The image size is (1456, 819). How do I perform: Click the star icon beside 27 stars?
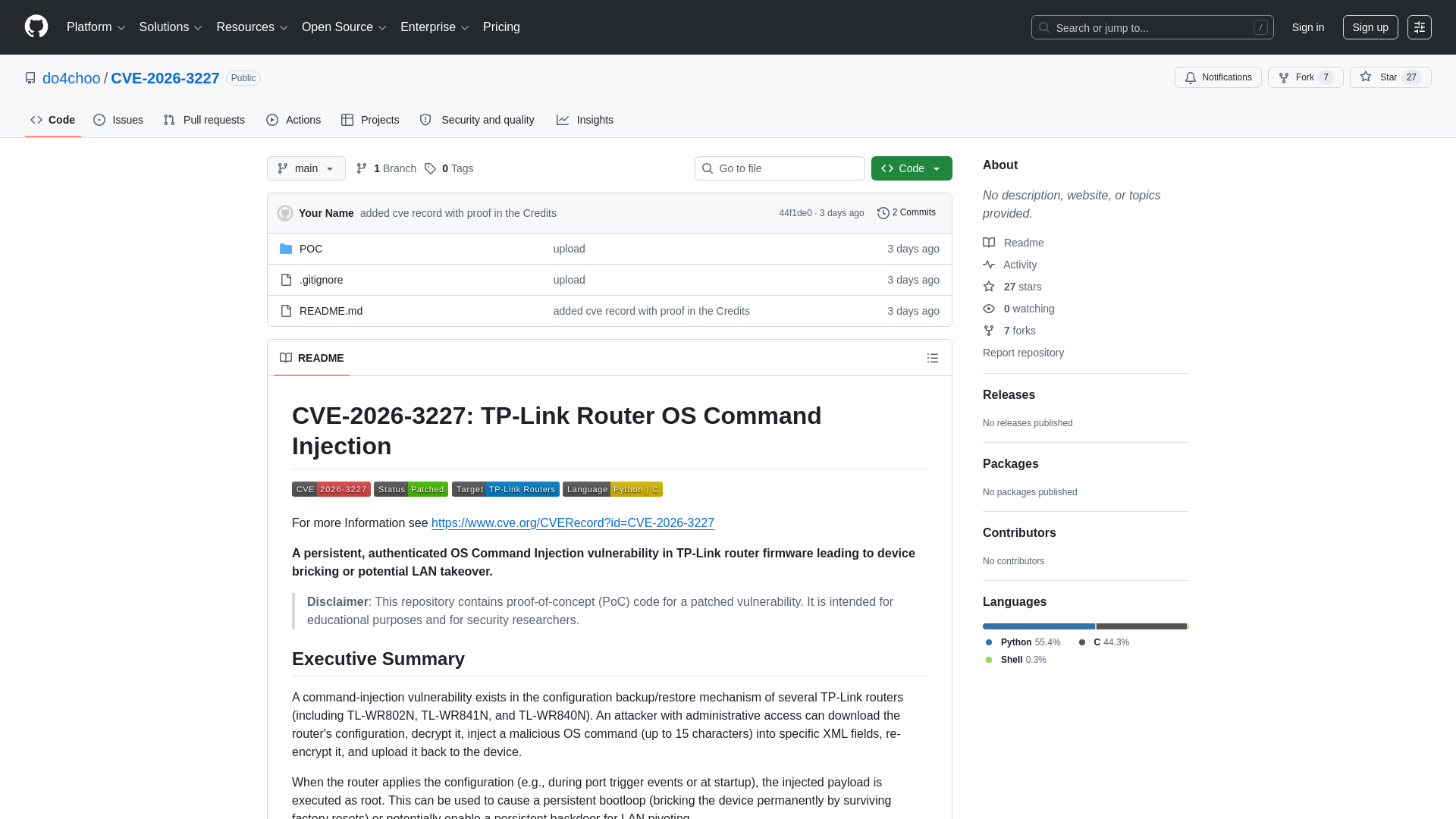(x=989, y=287)
